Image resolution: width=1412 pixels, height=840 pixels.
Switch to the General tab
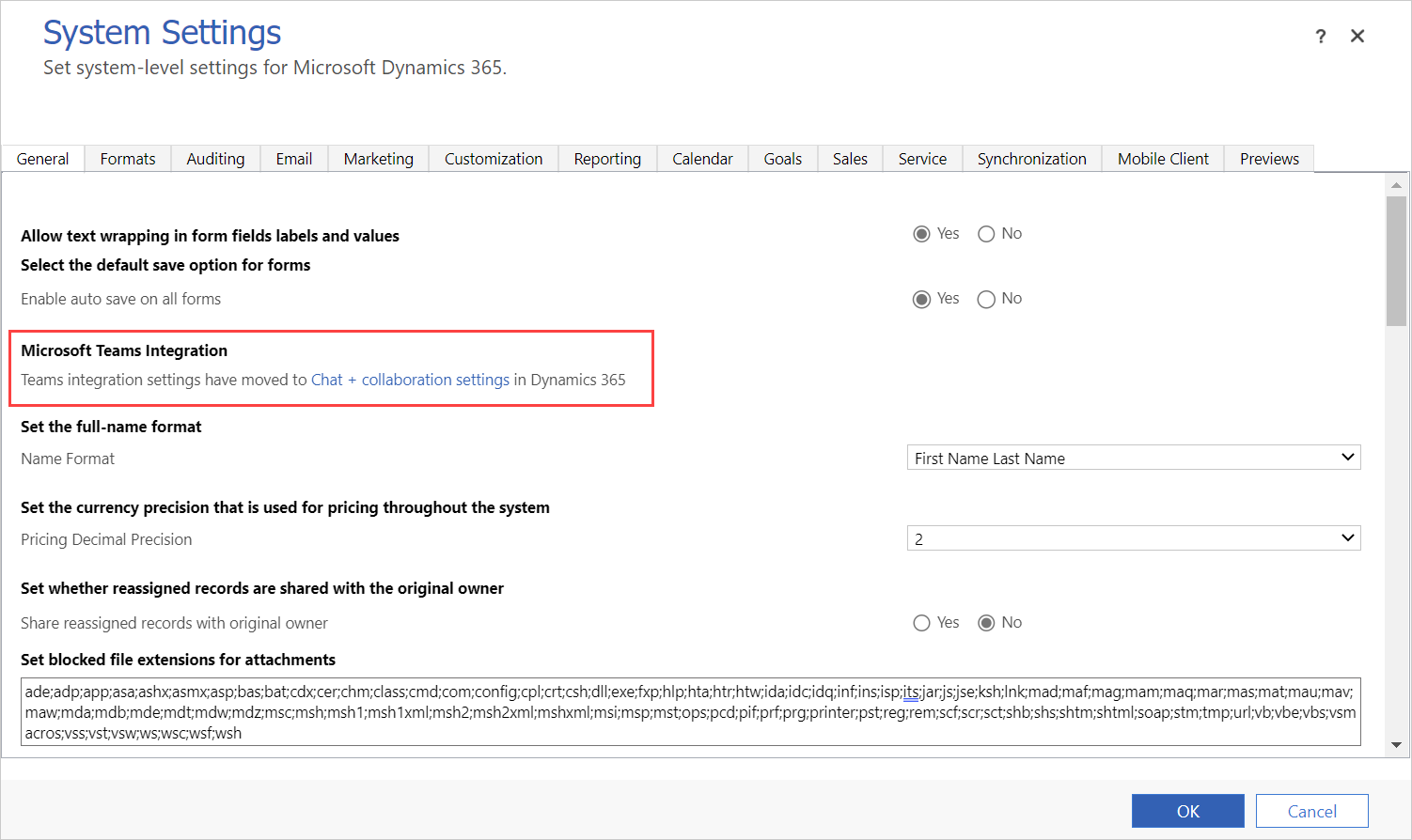coord(43,159)
